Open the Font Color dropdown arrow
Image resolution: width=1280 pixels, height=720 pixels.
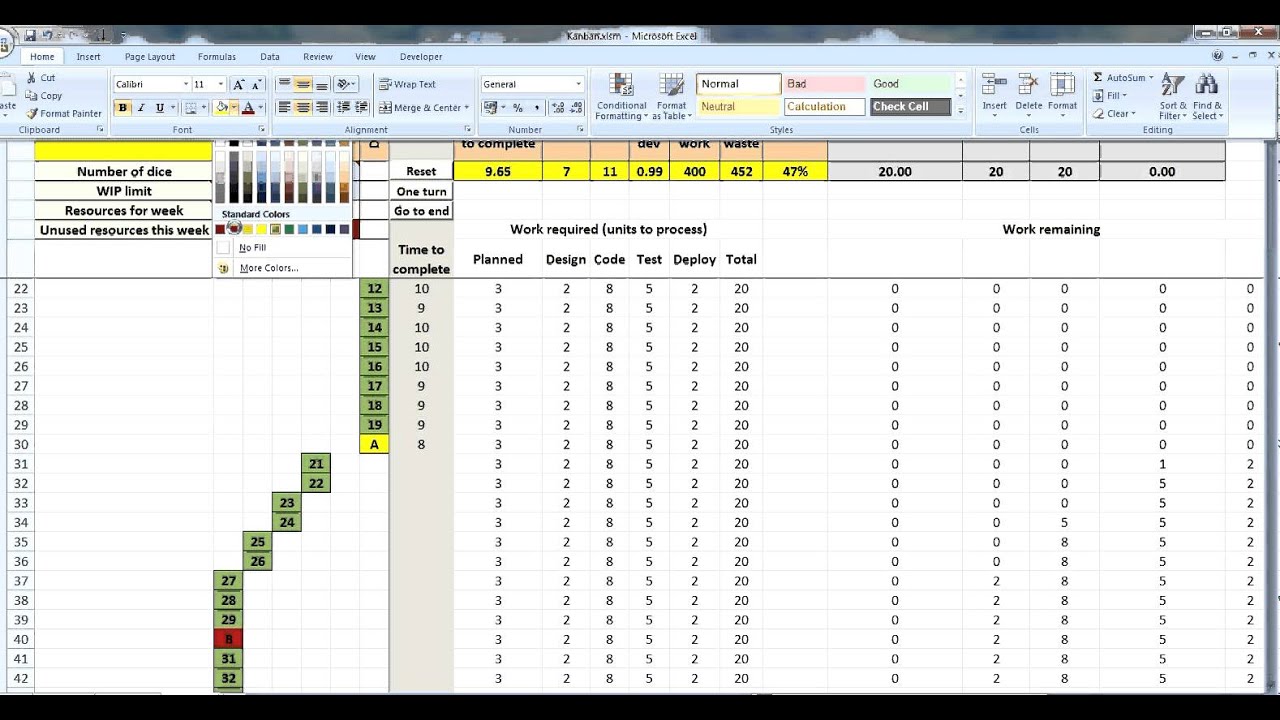pyautogui.click(x=261, y=108)
